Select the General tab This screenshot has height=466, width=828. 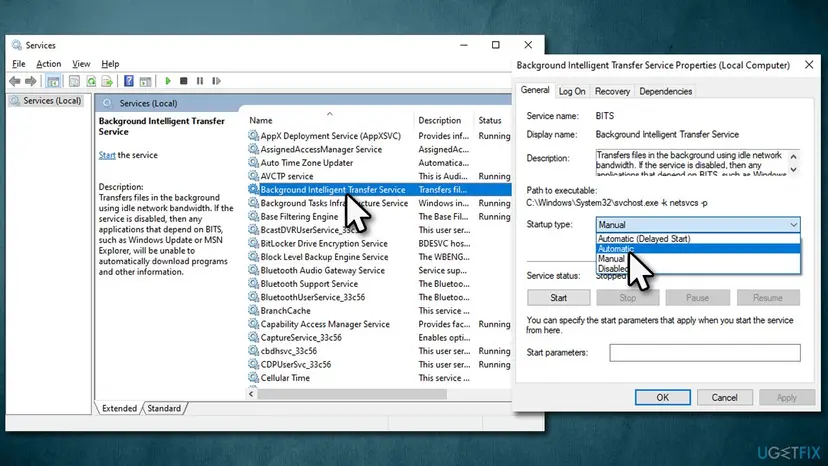coord(535,90)
